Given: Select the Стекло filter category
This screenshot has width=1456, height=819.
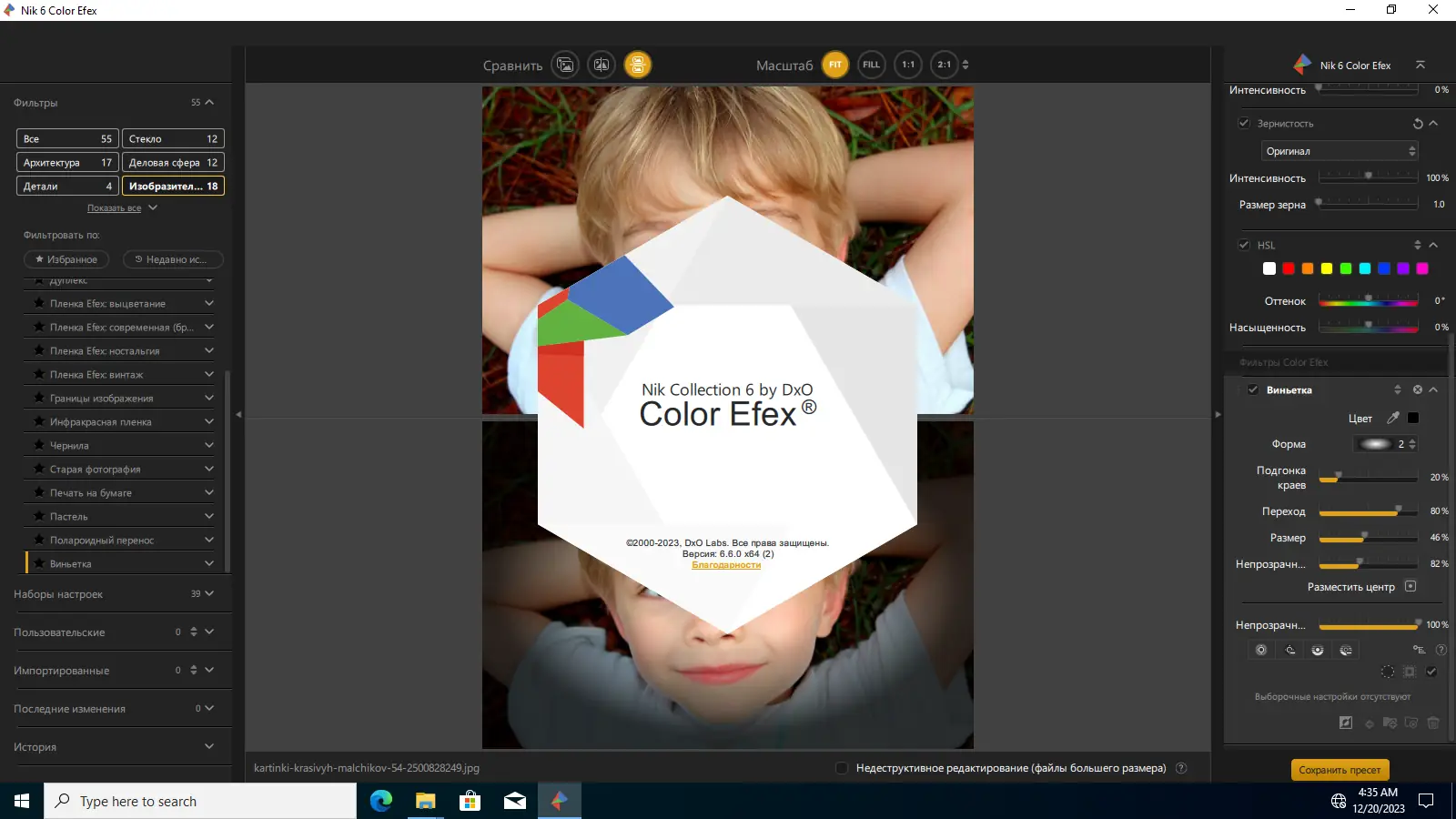Looking at the screenshot, I should [173, 138].
